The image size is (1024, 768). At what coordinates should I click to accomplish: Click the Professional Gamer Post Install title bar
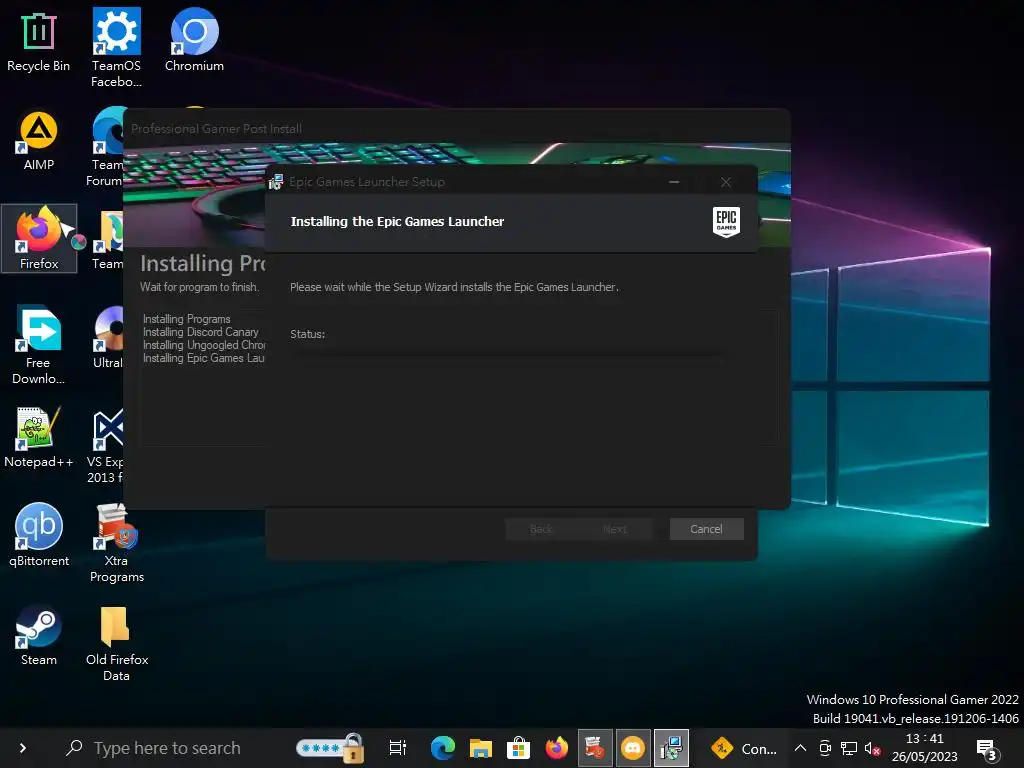(456, 128)
